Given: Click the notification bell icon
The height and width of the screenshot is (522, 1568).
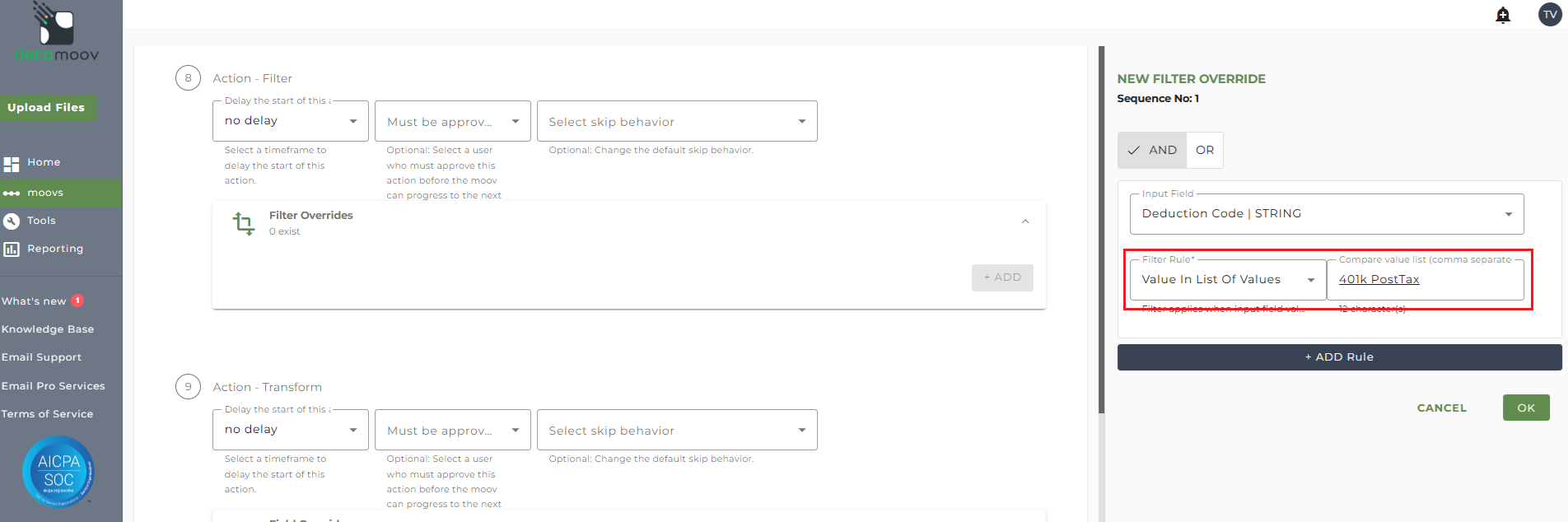Looking at the screenshot, I should click(x=1503, y=15).
